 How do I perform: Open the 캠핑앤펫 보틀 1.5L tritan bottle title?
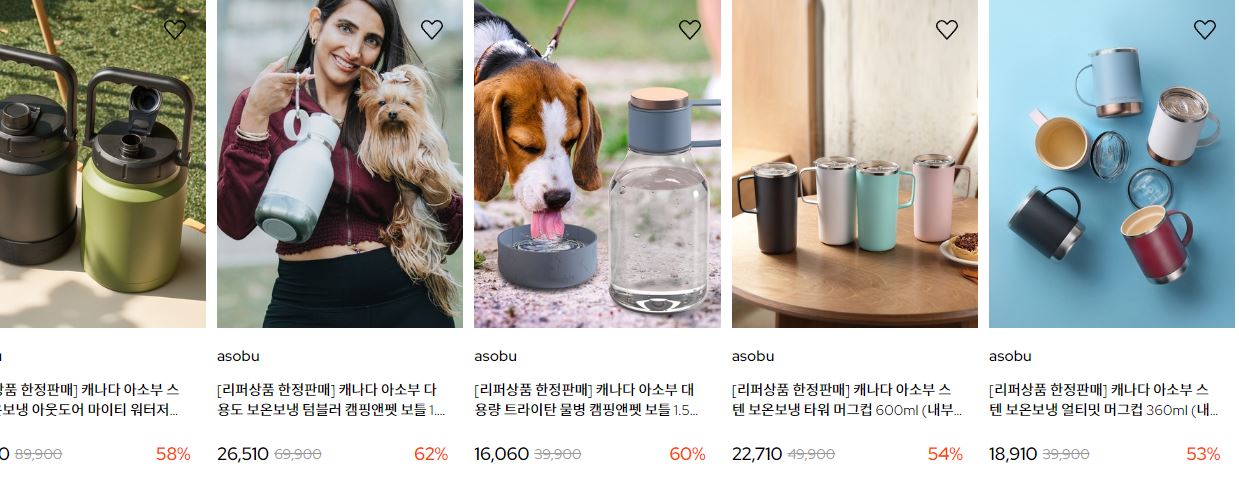pos(587,400)
